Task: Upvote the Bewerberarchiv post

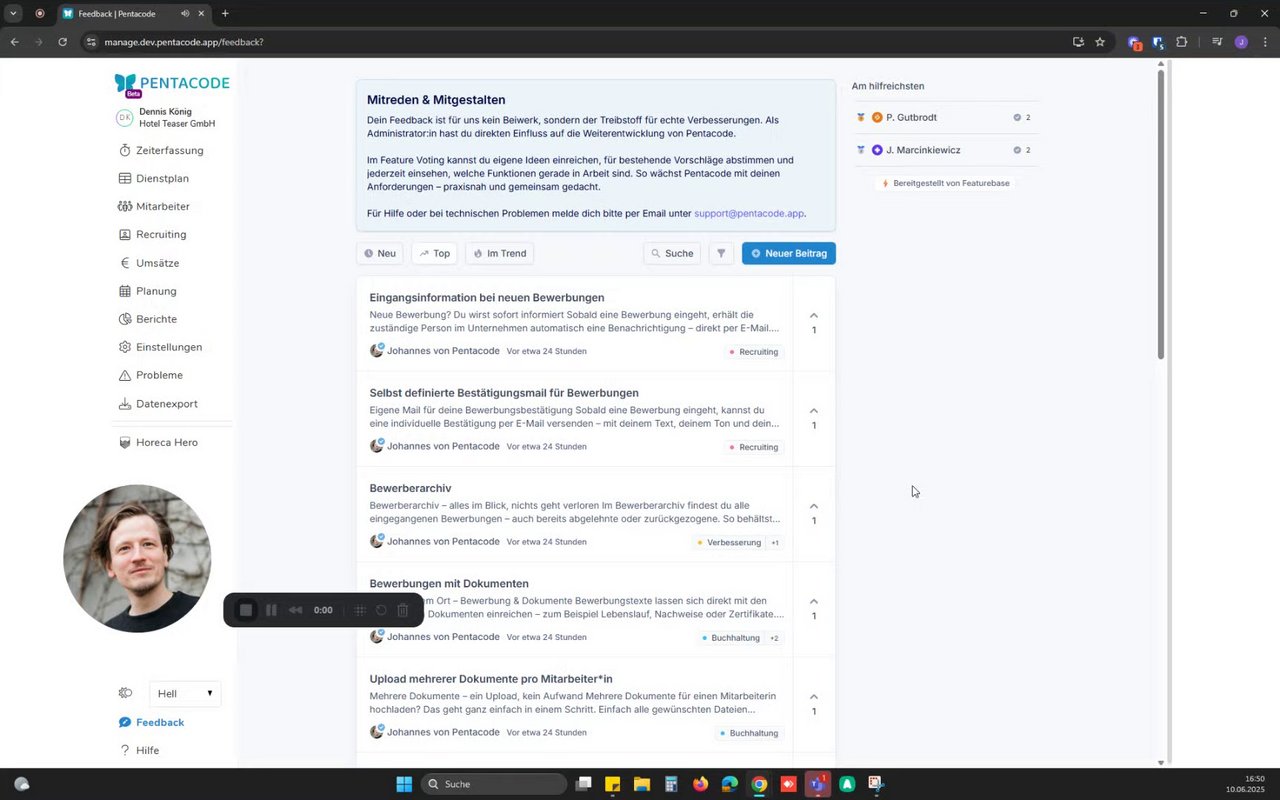Action: (x=814, y=513)
